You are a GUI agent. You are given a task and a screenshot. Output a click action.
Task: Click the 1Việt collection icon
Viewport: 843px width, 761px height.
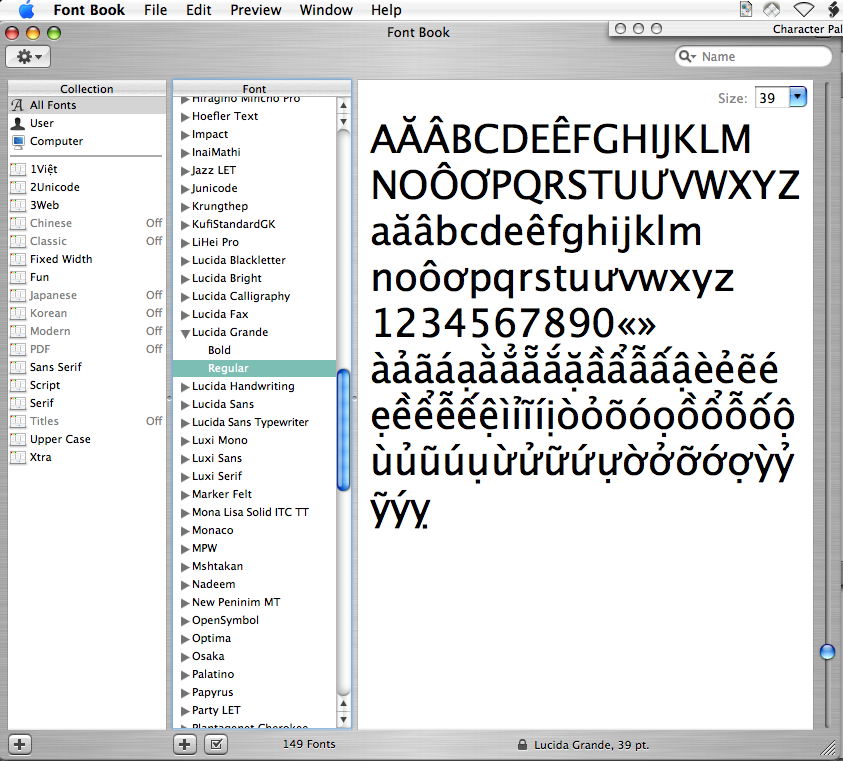click(x=18, y=169)
